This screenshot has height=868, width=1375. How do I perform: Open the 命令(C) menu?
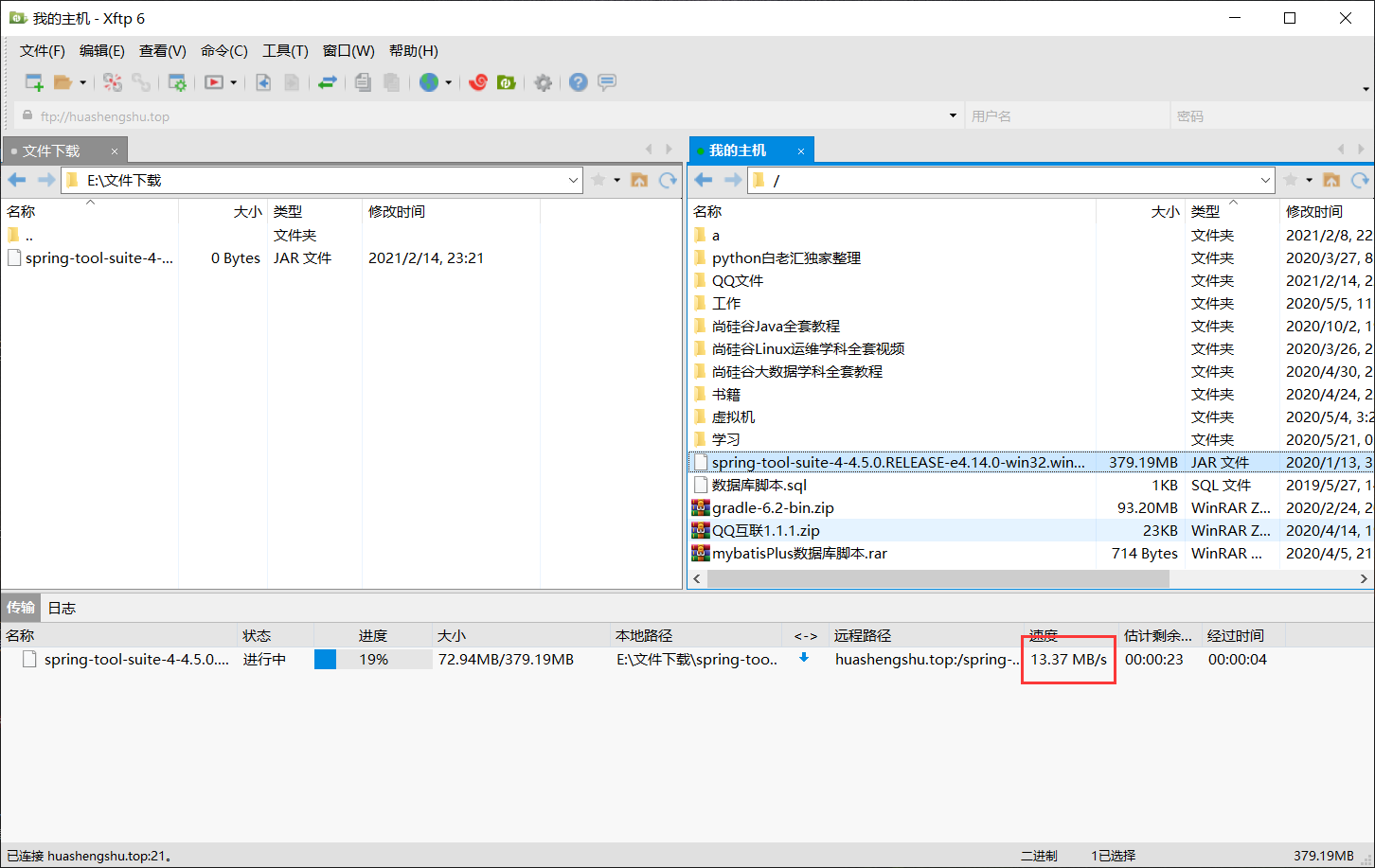(x=224, y=51)
